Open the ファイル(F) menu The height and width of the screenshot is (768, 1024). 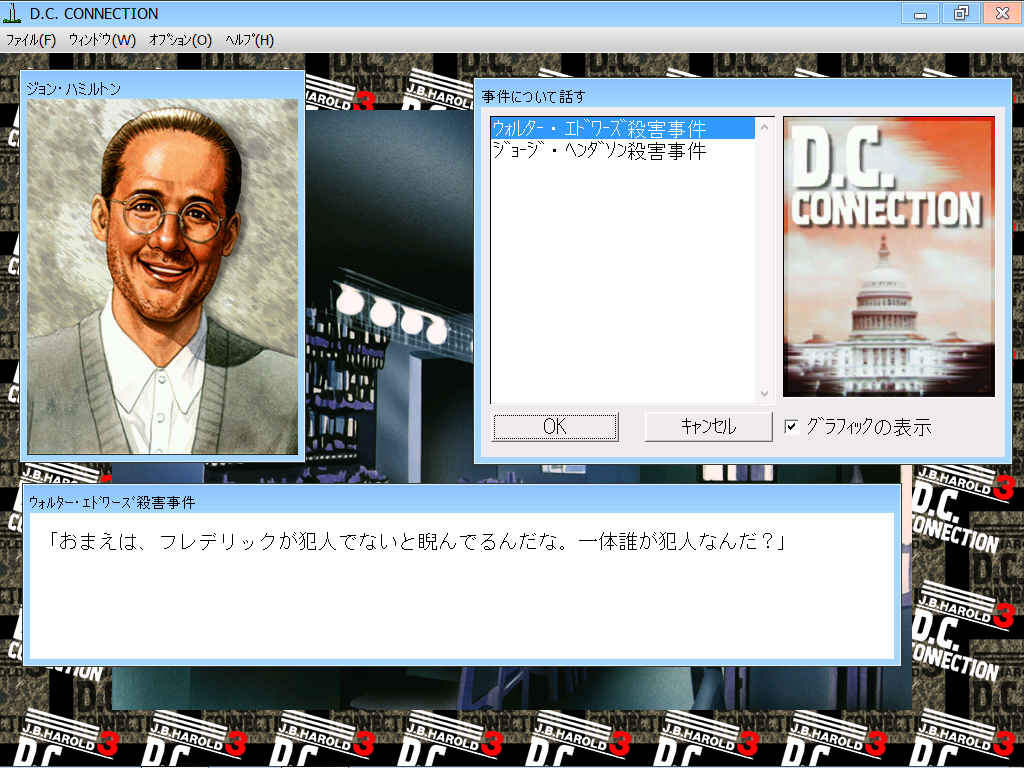click(x=31, y=40)
